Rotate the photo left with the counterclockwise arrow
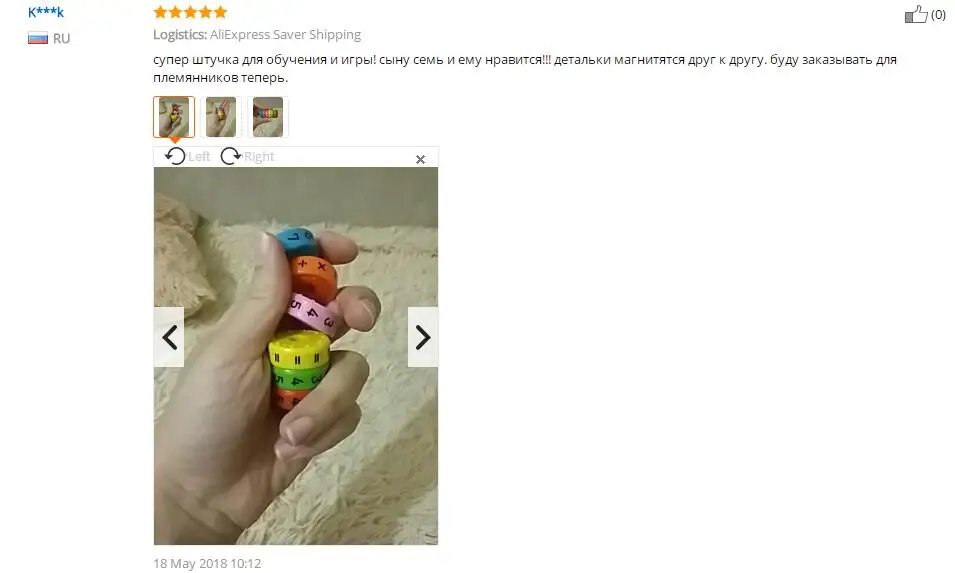 (x=175, y=156)
